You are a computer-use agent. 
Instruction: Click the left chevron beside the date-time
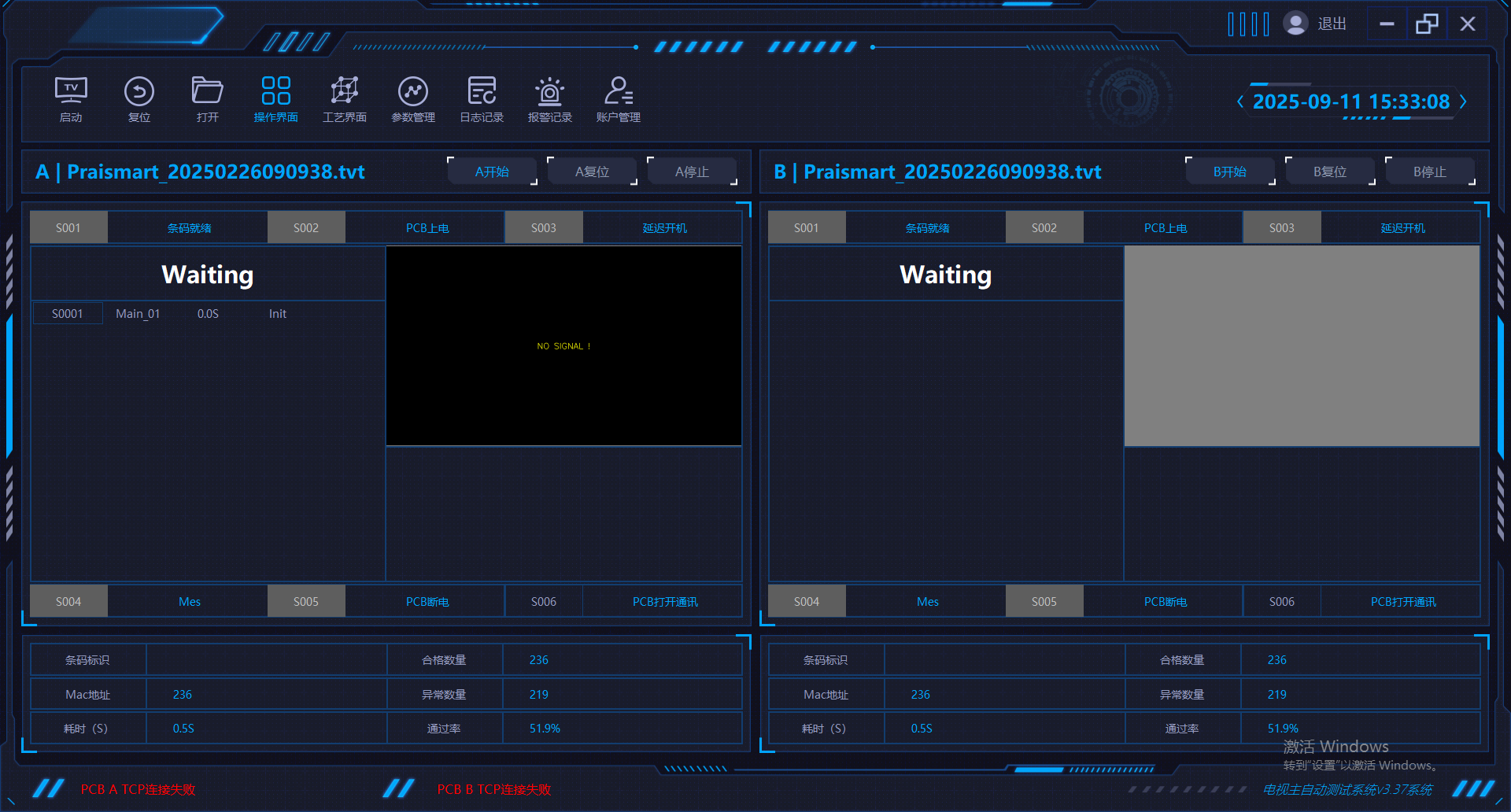coord(1240,101)
